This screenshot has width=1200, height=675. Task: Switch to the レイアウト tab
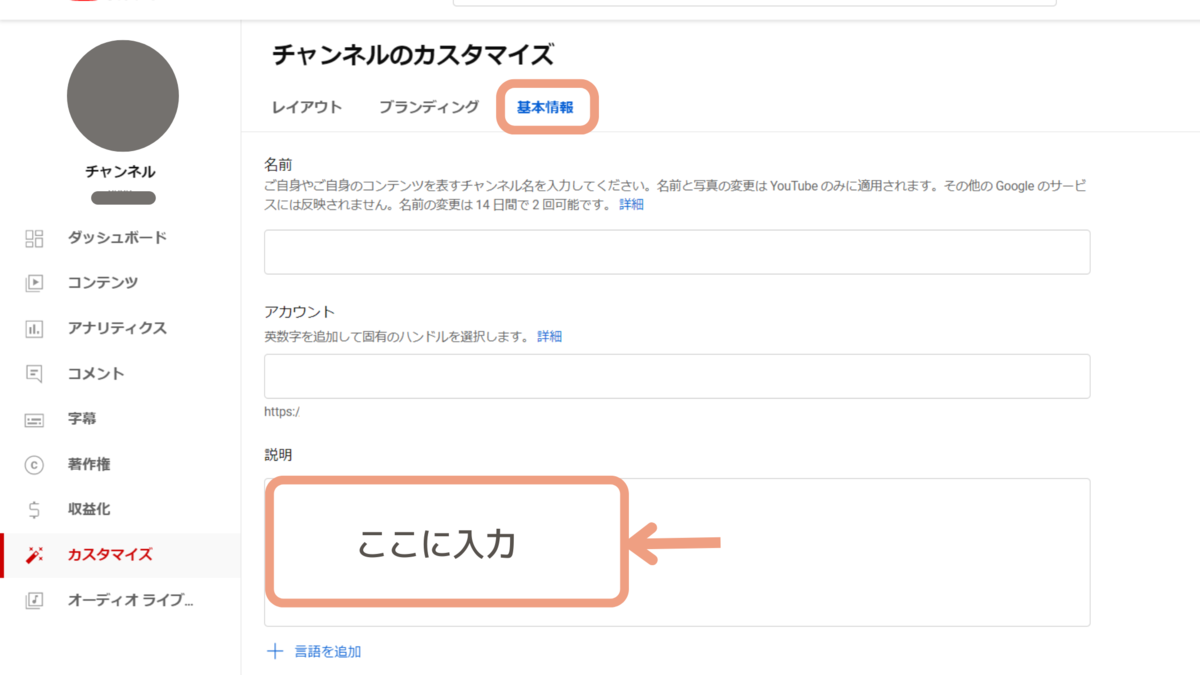[x=307, y=107]
